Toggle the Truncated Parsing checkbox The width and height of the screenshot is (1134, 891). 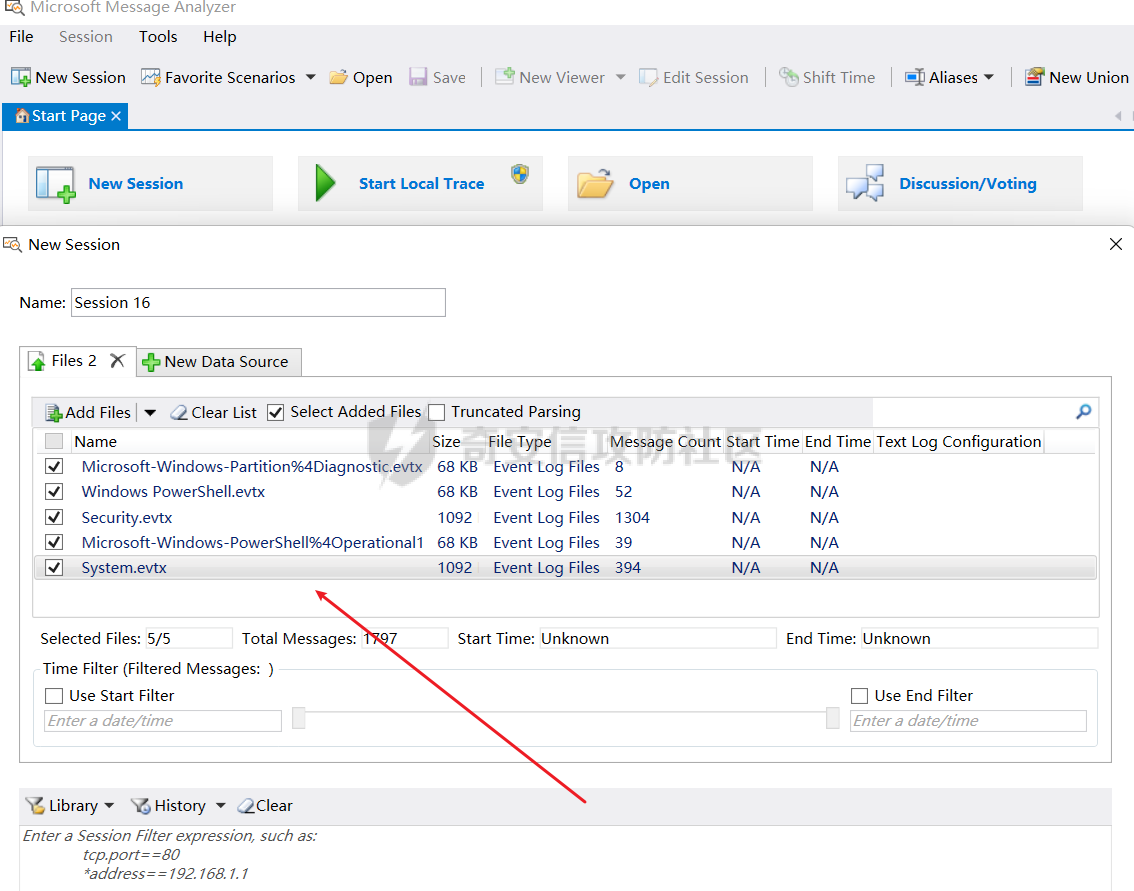click(437, 412)
